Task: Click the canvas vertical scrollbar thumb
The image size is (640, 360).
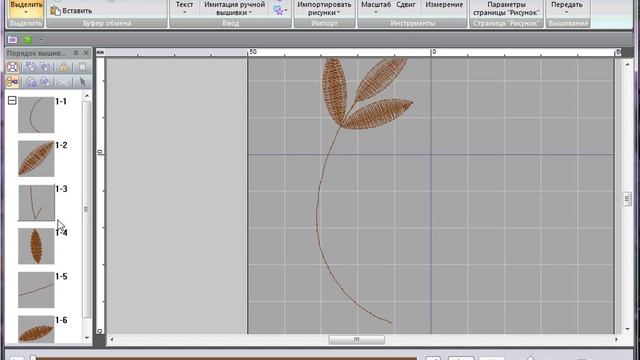Action: [627, 199]
